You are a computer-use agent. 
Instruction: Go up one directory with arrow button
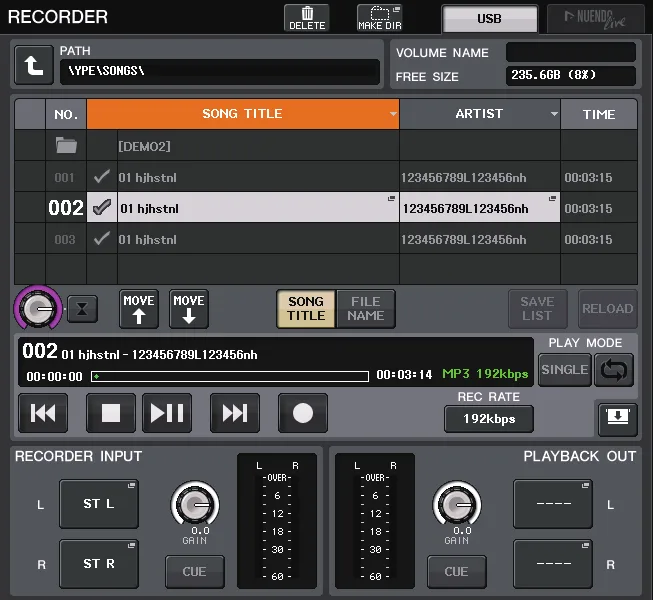pos(34,65)
